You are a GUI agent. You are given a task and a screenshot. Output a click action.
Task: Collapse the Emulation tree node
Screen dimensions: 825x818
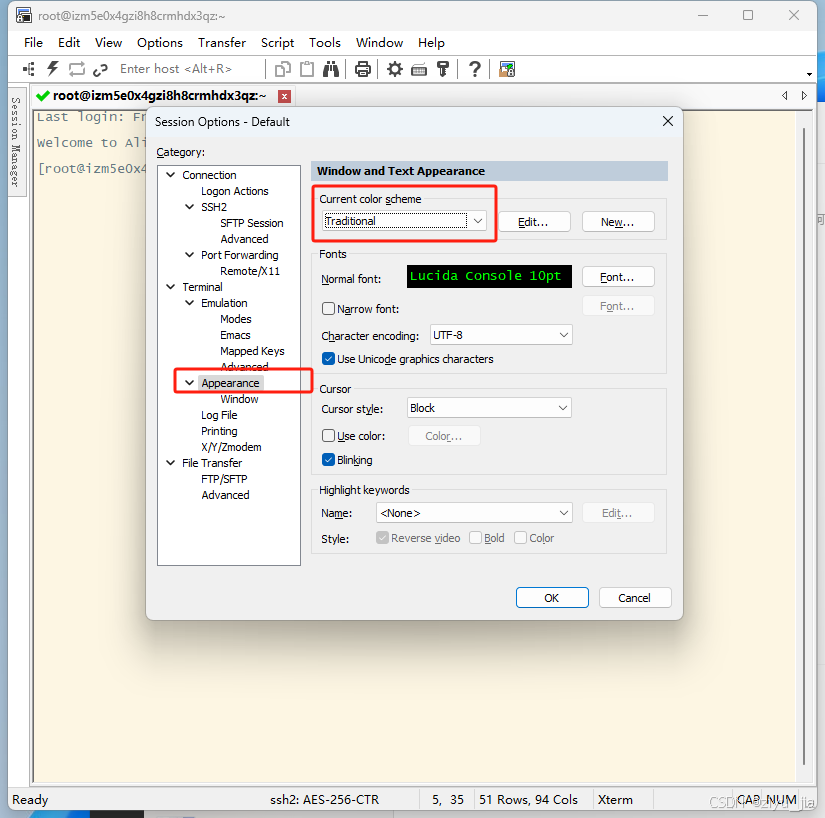pos(189,302)
